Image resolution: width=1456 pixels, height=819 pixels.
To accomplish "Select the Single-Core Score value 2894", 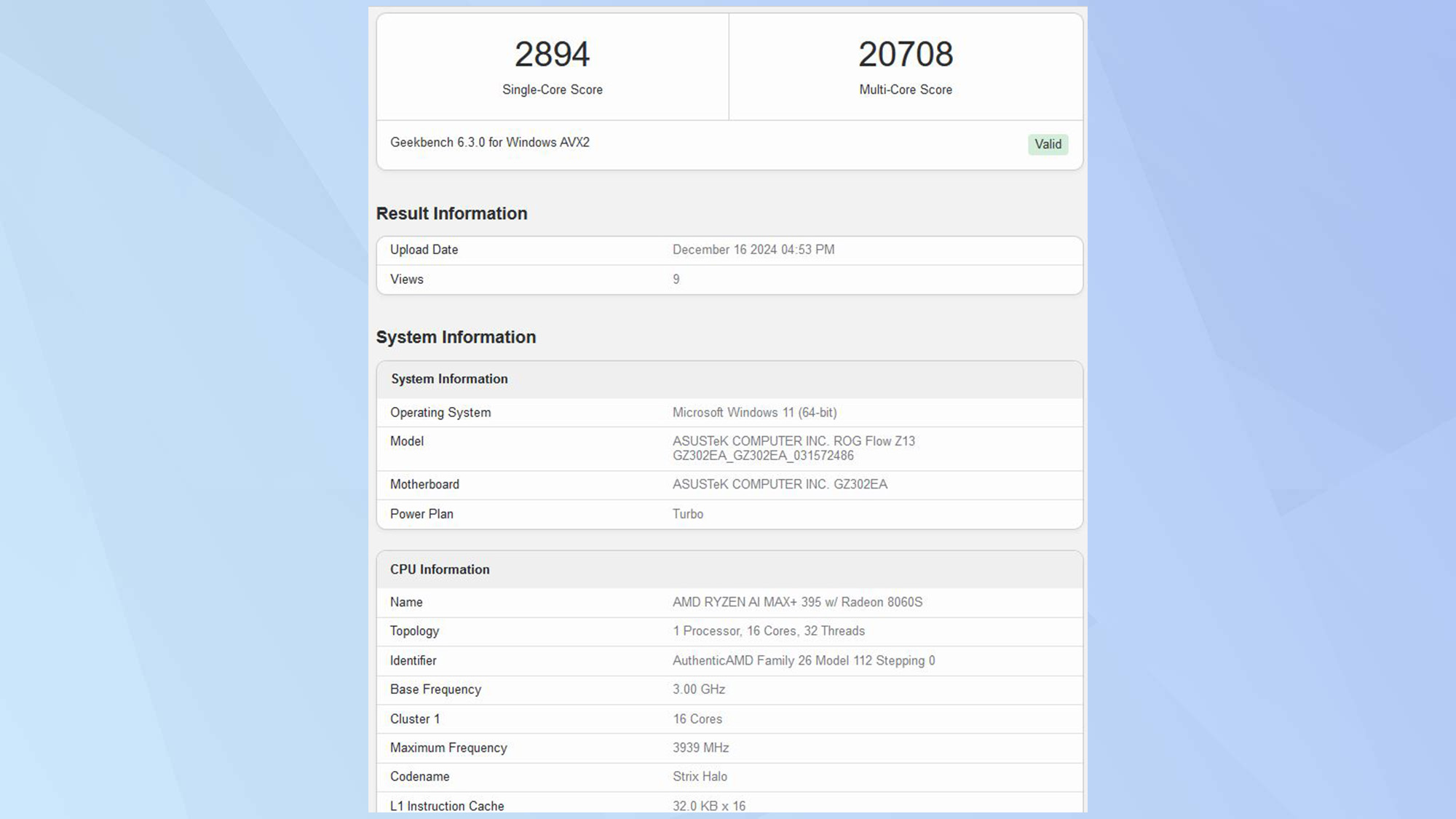I will (x=551, y=52).
